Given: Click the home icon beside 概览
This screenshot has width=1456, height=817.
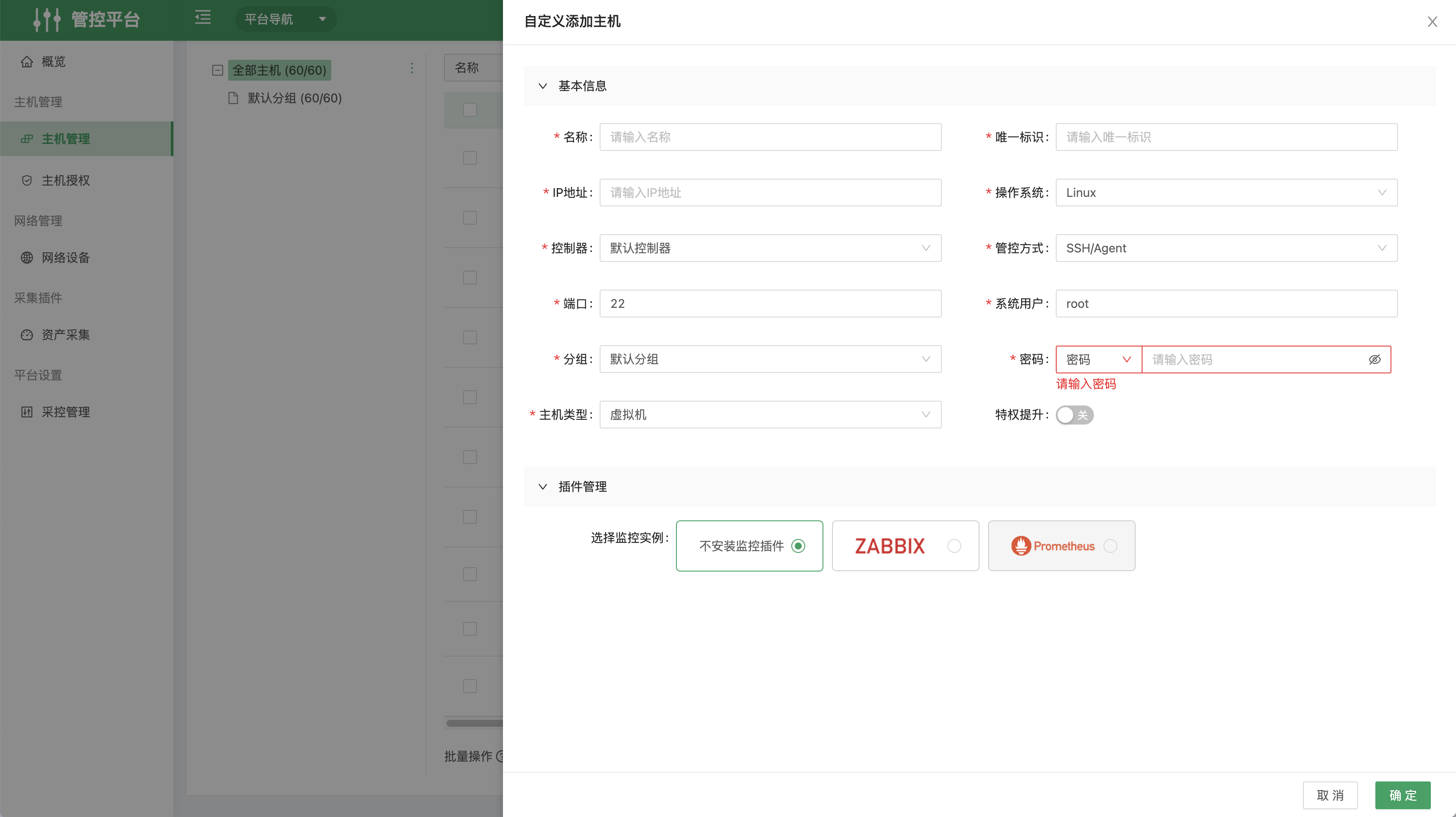Looking at the screenshot, I should pos(26,61).
